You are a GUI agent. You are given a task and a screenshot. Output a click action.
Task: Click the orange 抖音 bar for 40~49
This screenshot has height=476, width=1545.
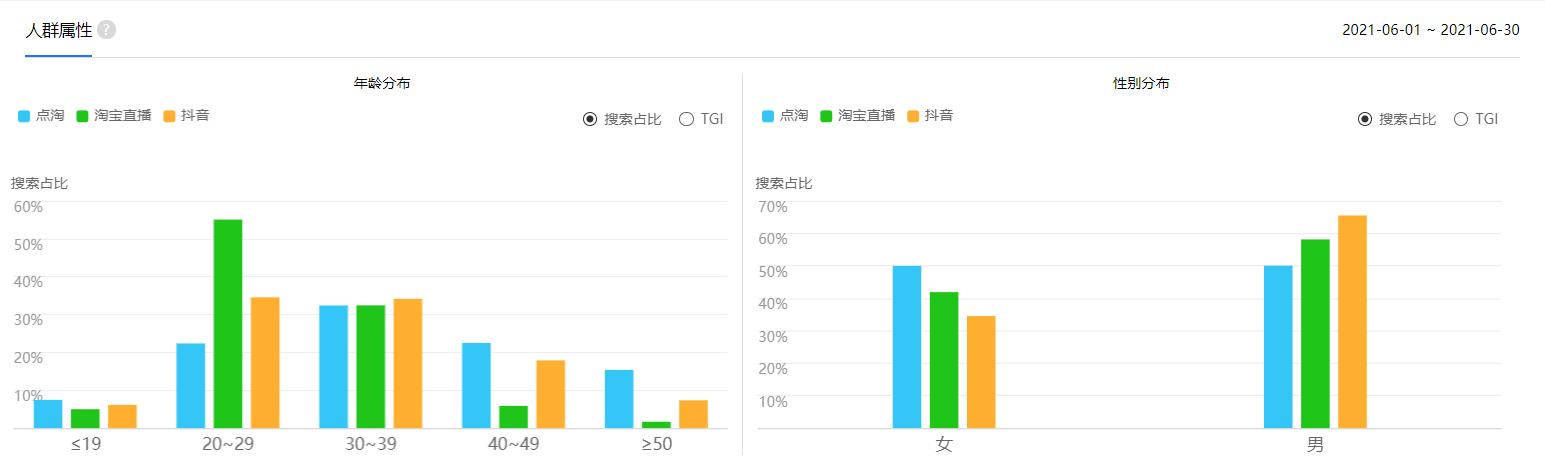tap(551, 393)
